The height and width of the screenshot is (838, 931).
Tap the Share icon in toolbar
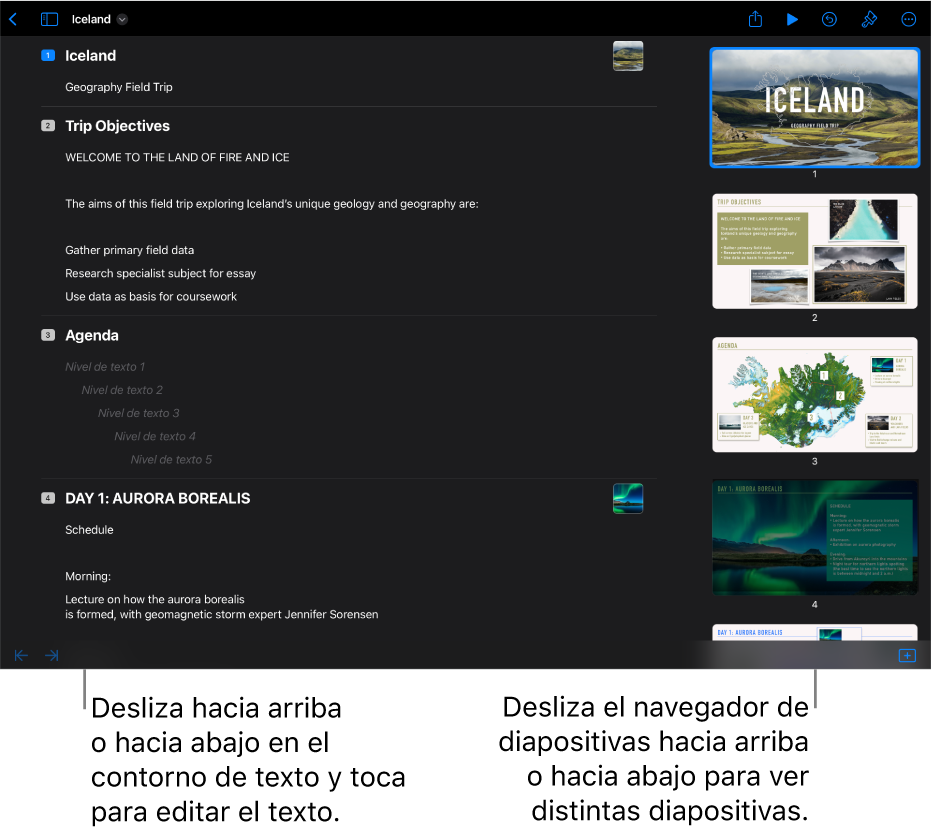point(755,19)
